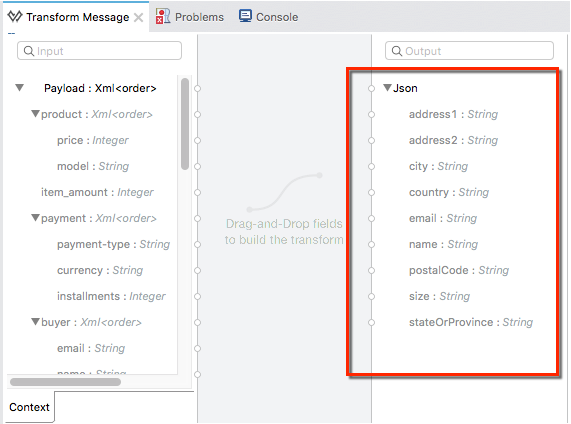
Task: Click the Transform Message tab icon
Action: tap(15, 17)
